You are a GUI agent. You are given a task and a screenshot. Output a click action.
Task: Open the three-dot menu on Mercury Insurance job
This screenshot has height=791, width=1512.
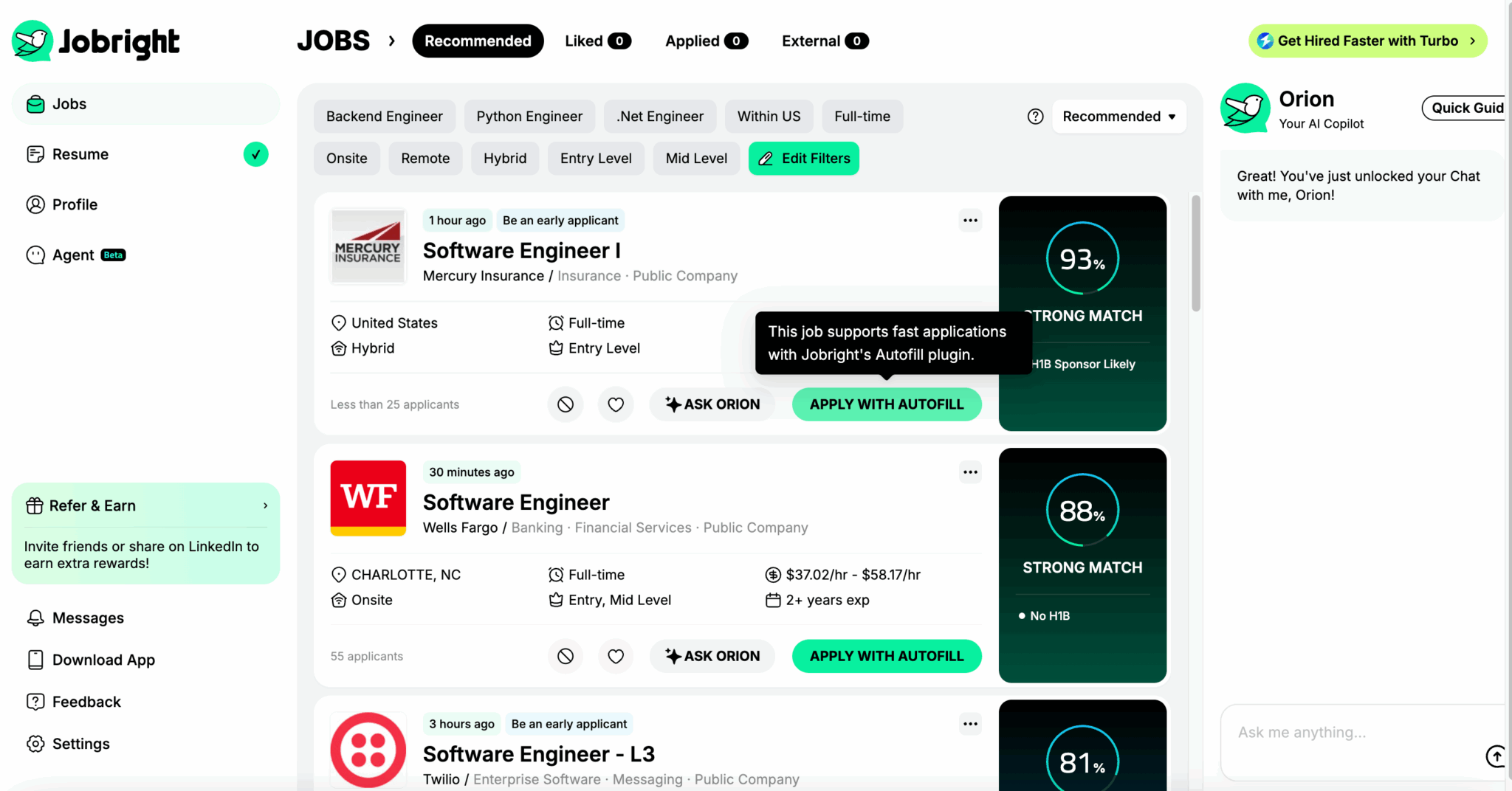[970, 220]
